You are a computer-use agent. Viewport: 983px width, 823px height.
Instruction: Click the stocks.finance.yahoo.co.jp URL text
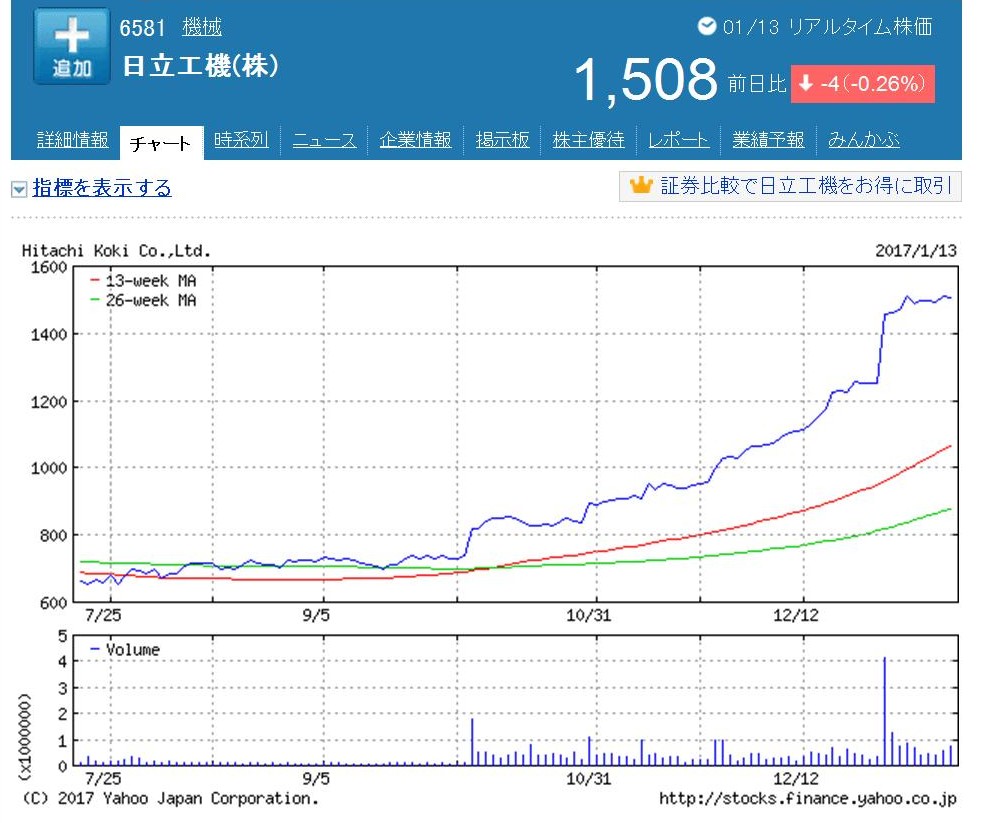[807, 799]
